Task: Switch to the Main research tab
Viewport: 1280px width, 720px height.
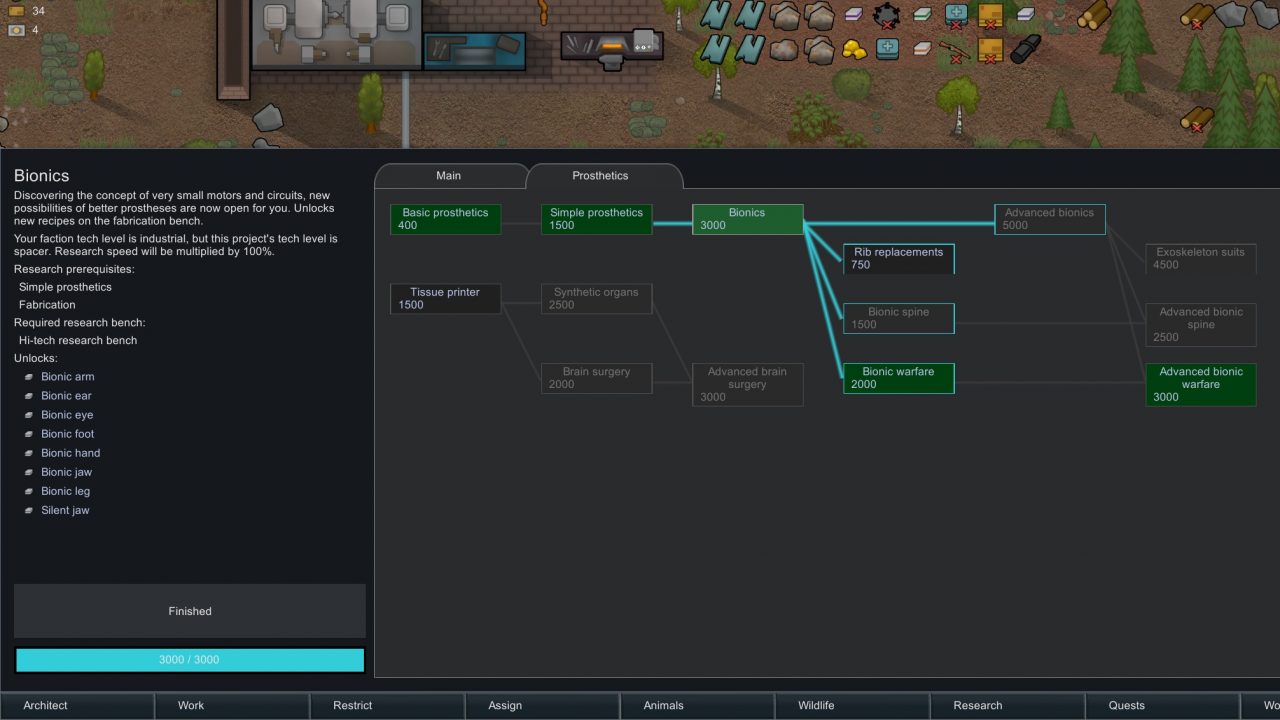Action: (x=449, y=175)
